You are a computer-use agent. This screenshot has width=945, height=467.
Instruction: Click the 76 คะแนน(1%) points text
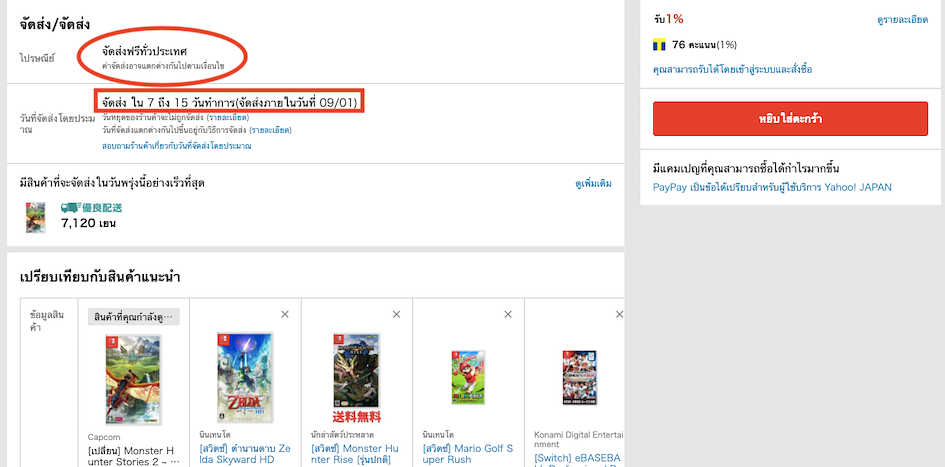pyautogui.click(x=704, y=45)
